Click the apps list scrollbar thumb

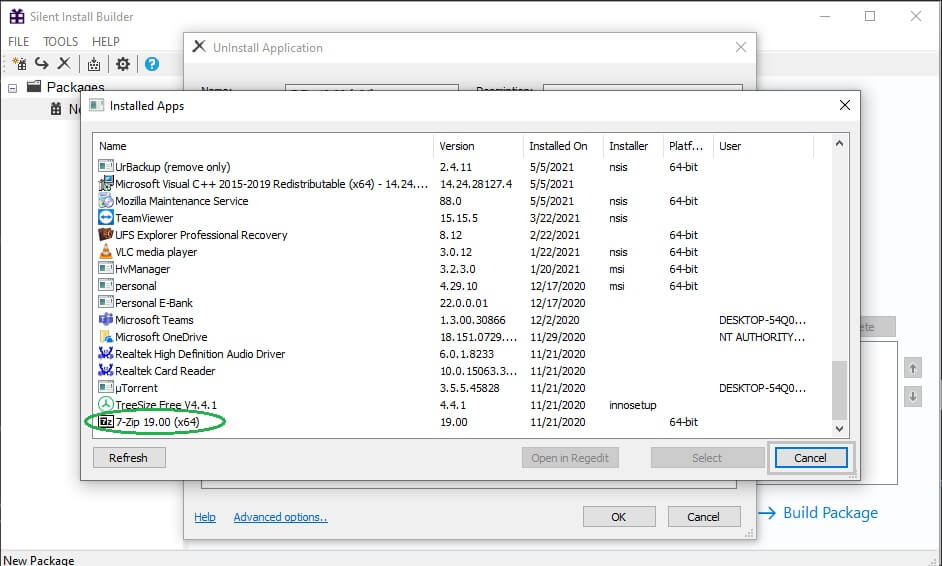click(x=839, y=390)
